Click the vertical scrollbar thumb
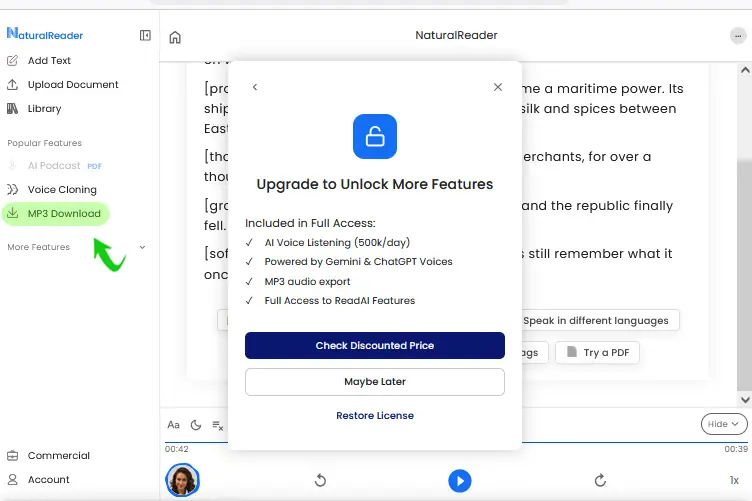 click(x=744, y=275)
